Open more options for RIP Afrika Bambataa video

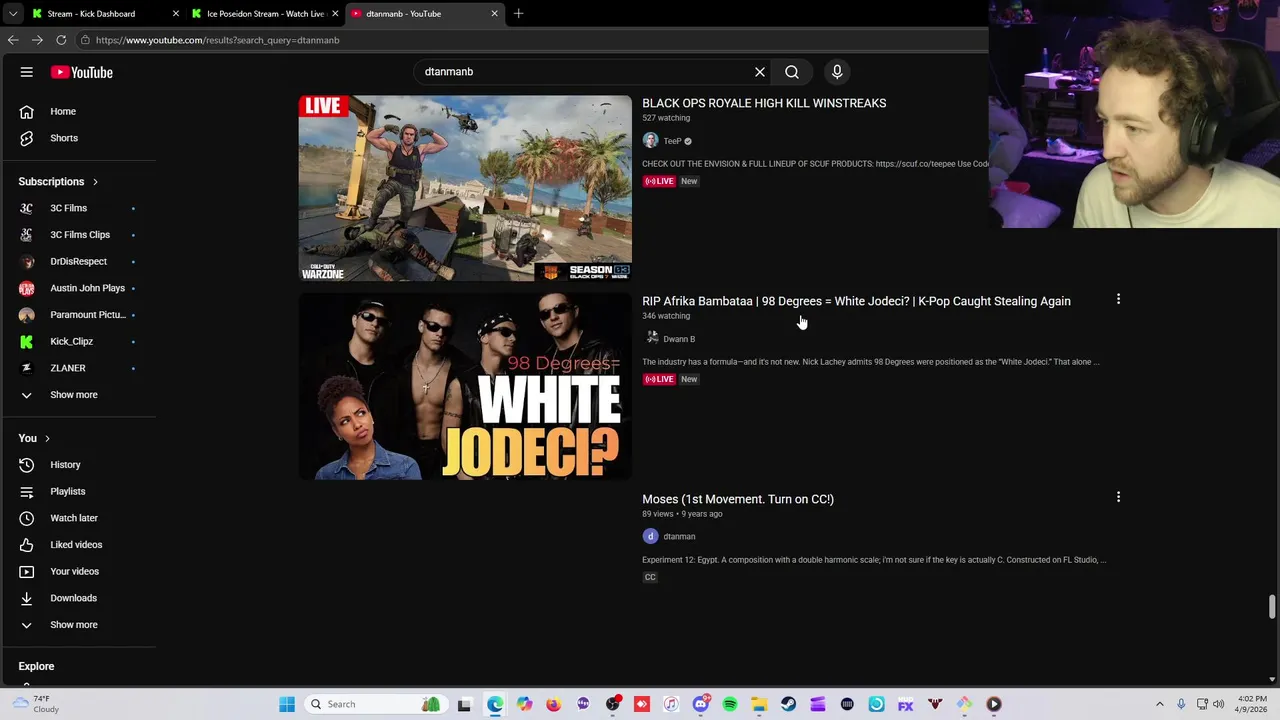point(1118,299)
